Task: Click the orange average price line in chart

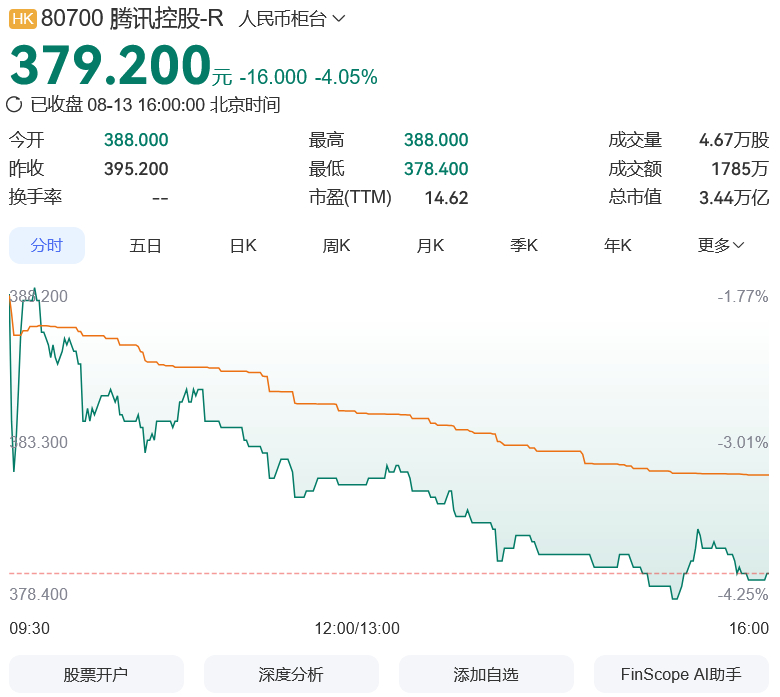Action: pos(388,414)
